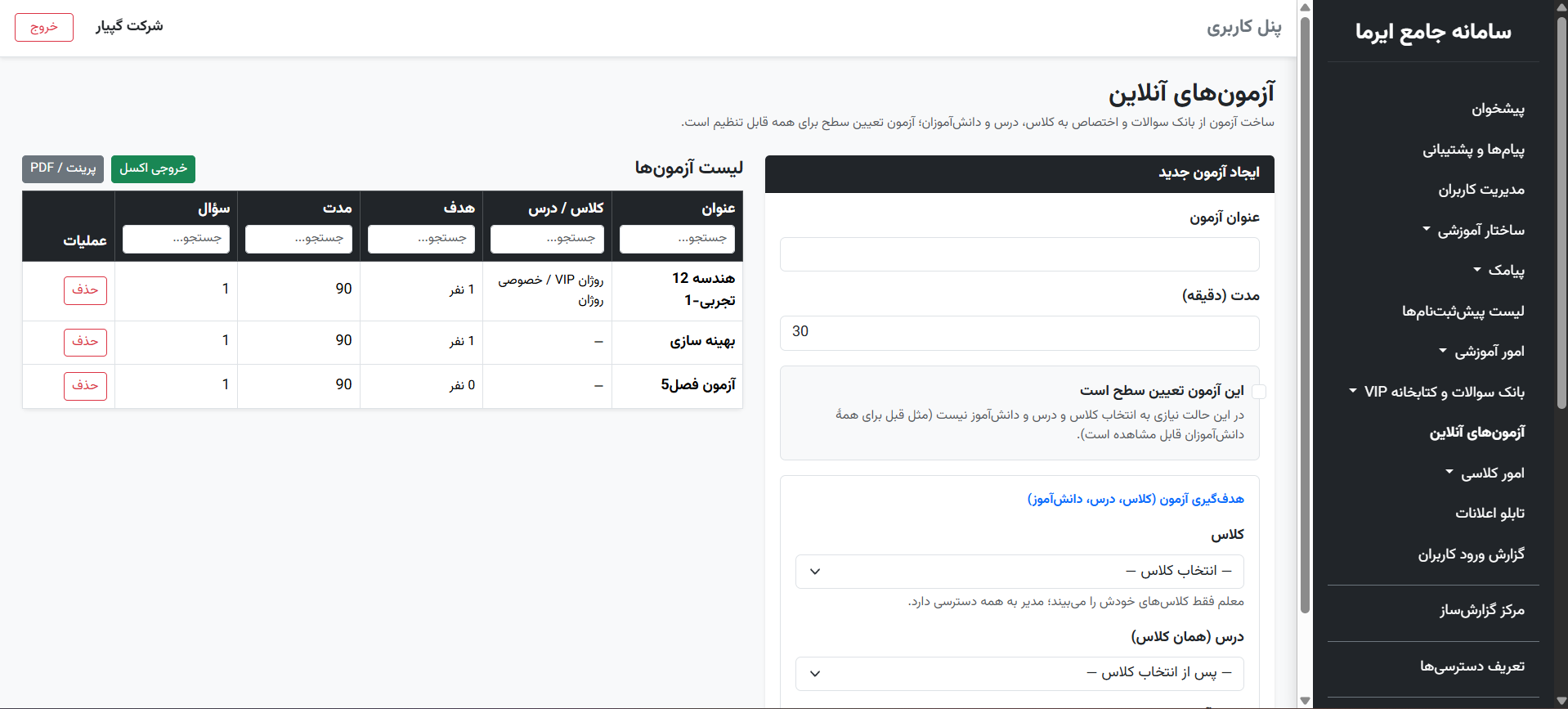Click the لیست آزمون‌ها heading

689,168
